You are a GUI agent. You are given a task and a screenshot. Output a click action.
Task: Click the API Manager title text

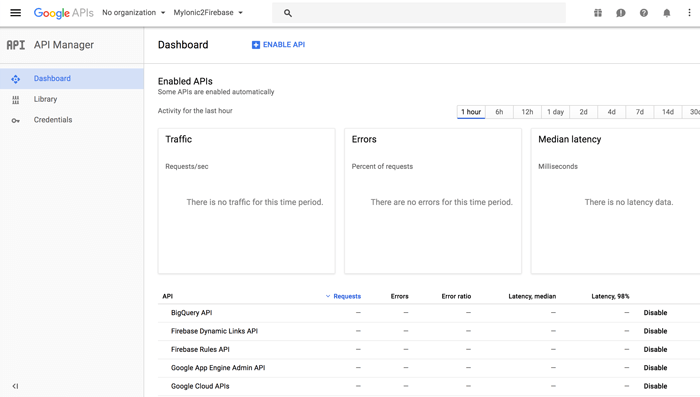coord(64,45)
